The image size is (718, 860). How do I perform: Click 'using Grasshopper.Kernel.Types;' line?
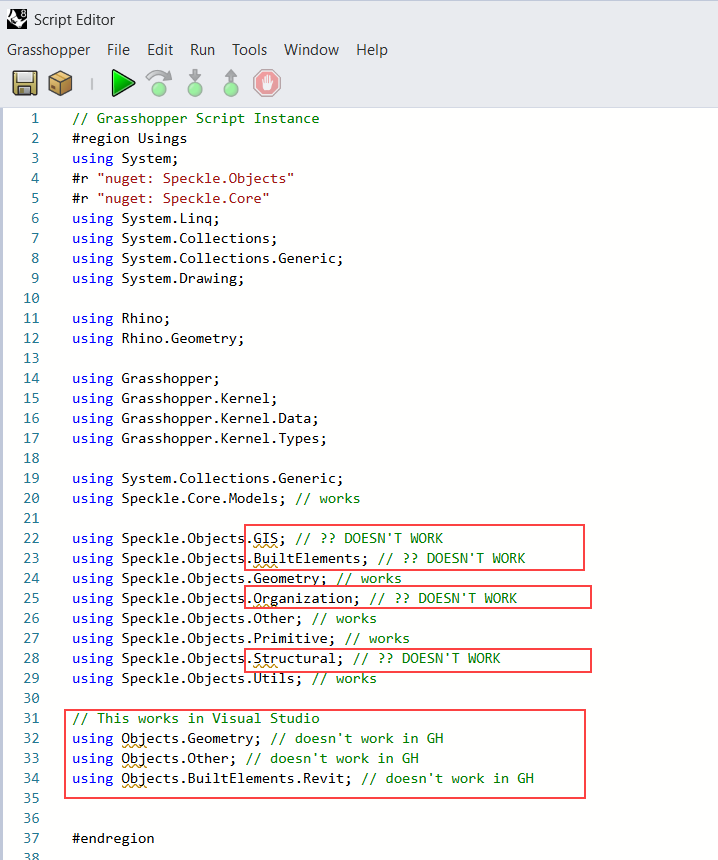click(x=199, y=439)
